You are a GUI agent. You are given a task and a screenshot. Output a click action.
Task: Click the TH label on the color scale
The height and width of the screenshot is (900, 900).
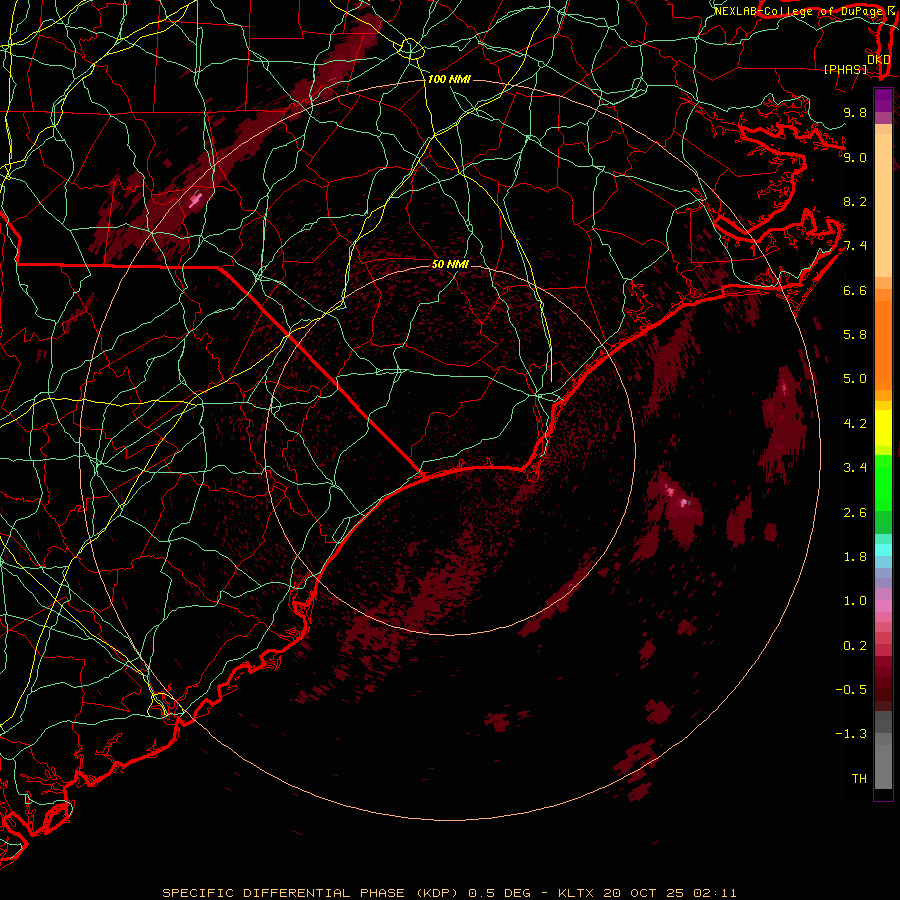[859, 779]
